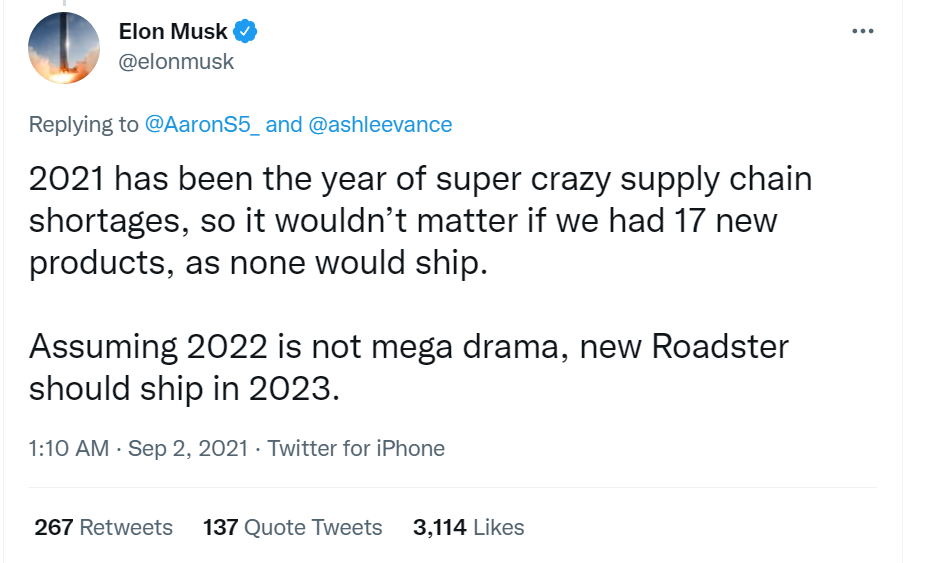
Task: Open the Twitter for iPhone source link
Action: pyautogui.click(x=356, y=448)
